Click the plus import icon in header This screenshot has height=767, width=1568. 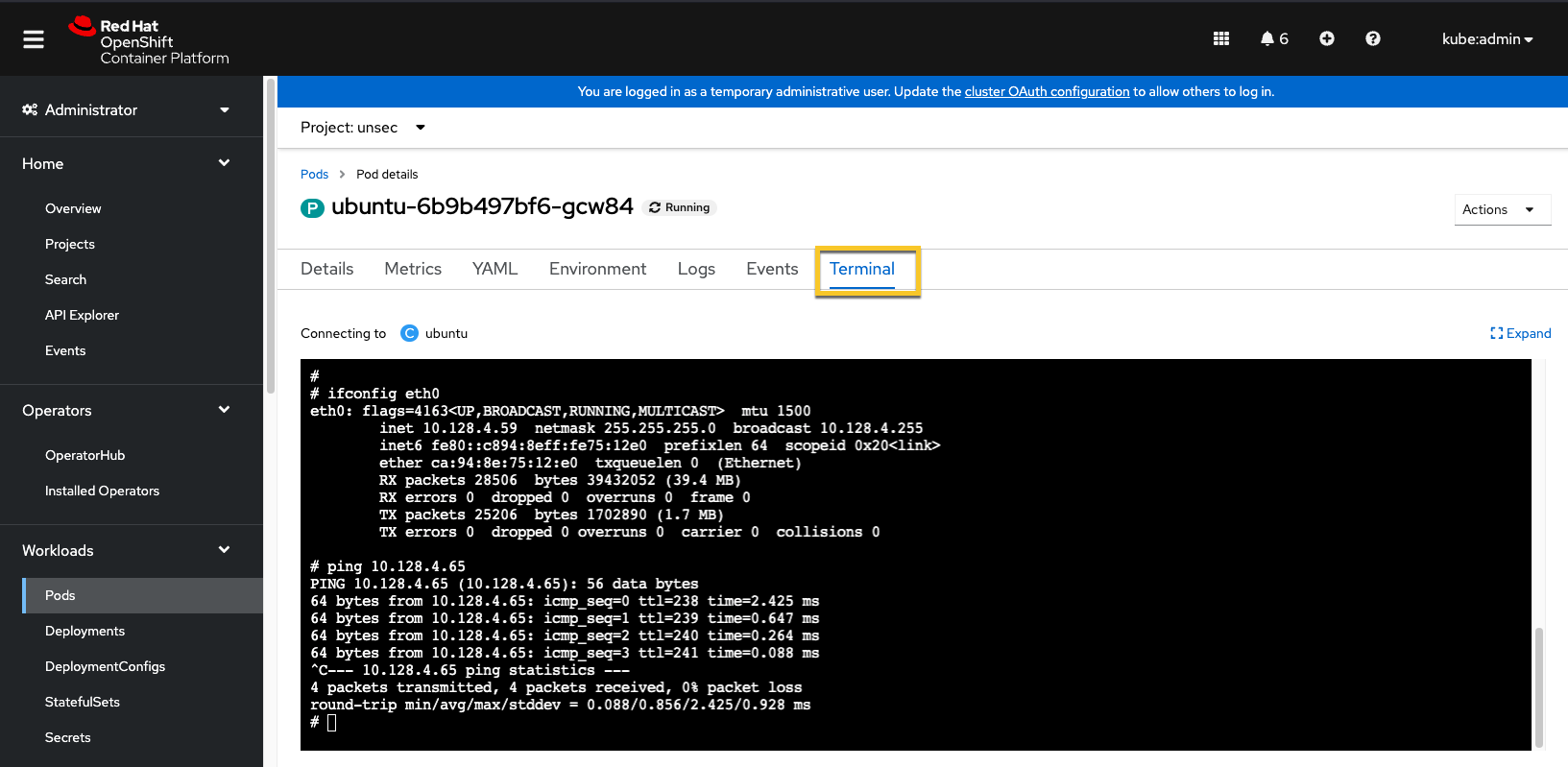pos(1327,38)
